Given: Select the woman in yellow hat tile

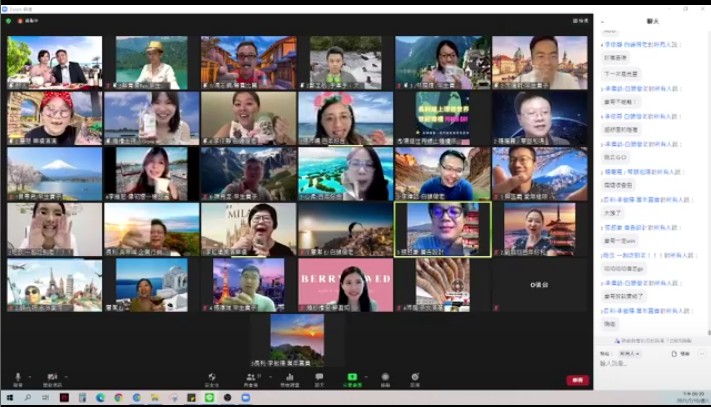Looking at the screenshot, I should click(151, 63).
